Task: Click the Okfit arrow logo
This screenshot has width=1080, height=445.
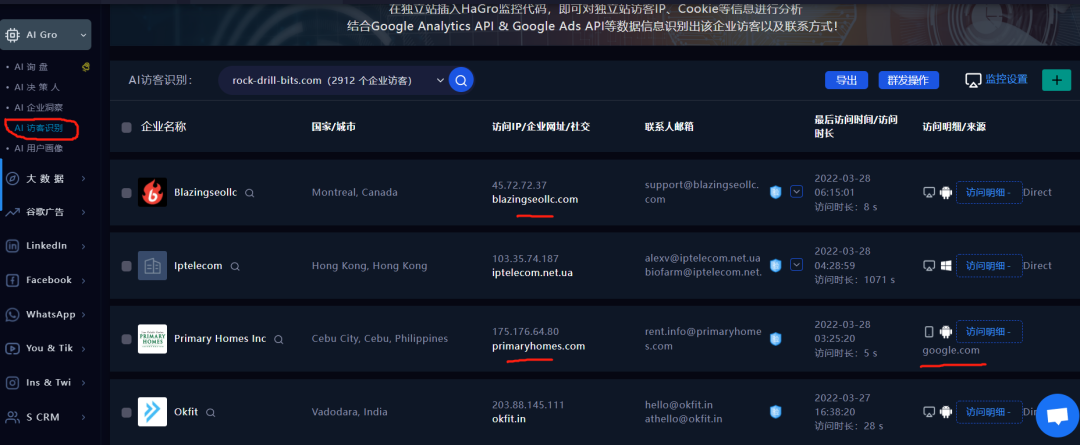Action: click(152, 411)
